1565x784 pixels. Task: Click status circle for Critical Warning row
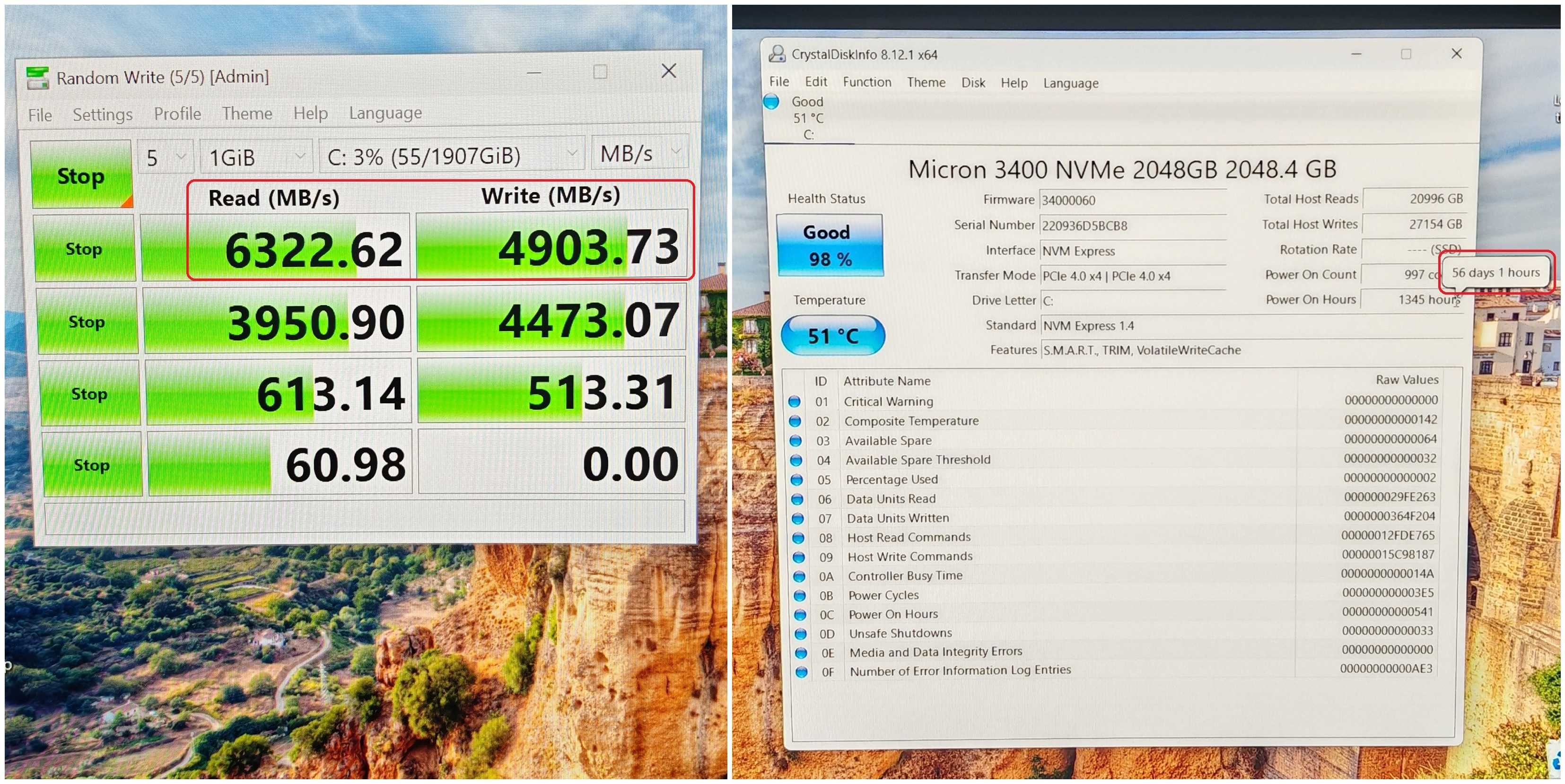pyautogui.click(x=794, y=401)
